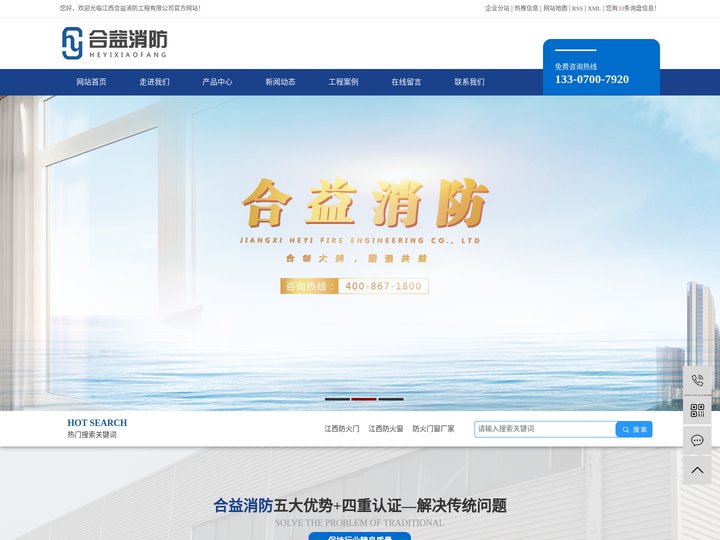
Task: Show the QR code icon in side panel
Action: pos(697,411)
